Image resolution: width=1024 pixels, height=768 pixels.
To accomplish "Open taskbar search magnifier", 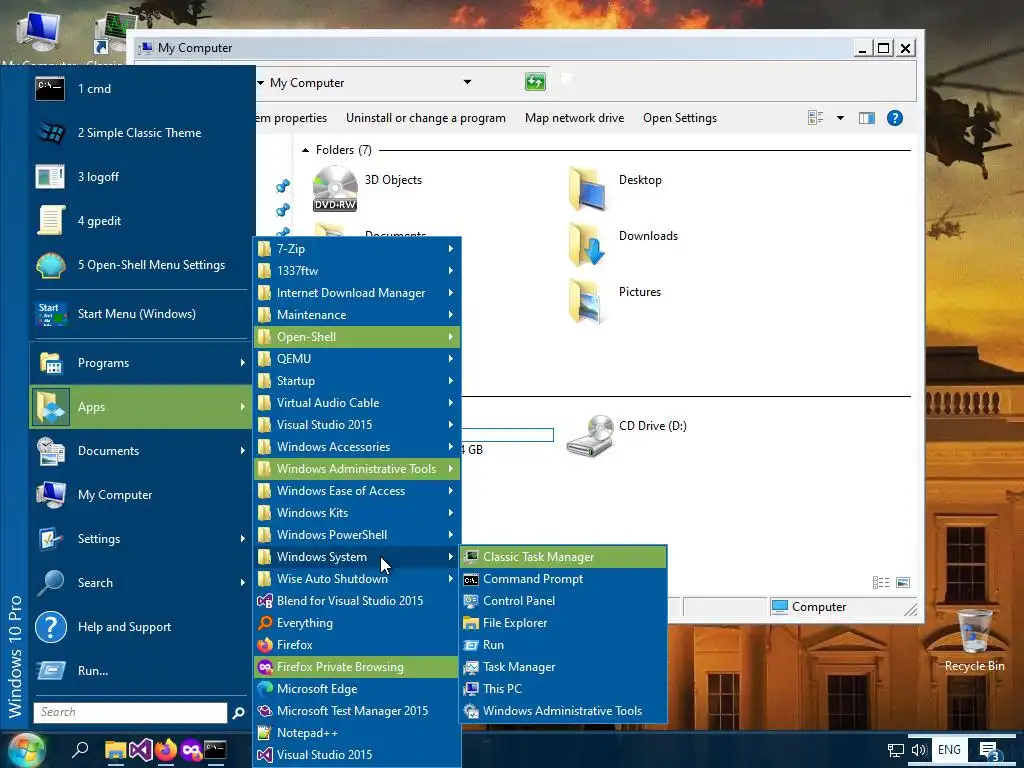I will [80, 750].
